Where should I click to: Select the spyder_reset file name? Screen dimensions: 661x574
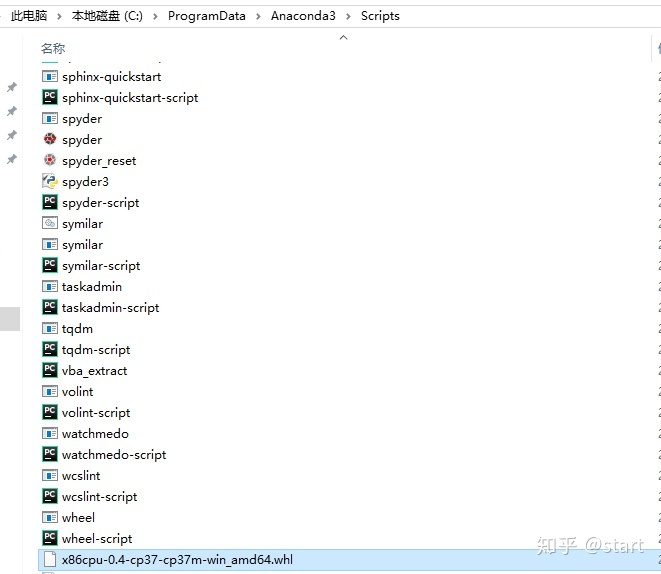99,161
